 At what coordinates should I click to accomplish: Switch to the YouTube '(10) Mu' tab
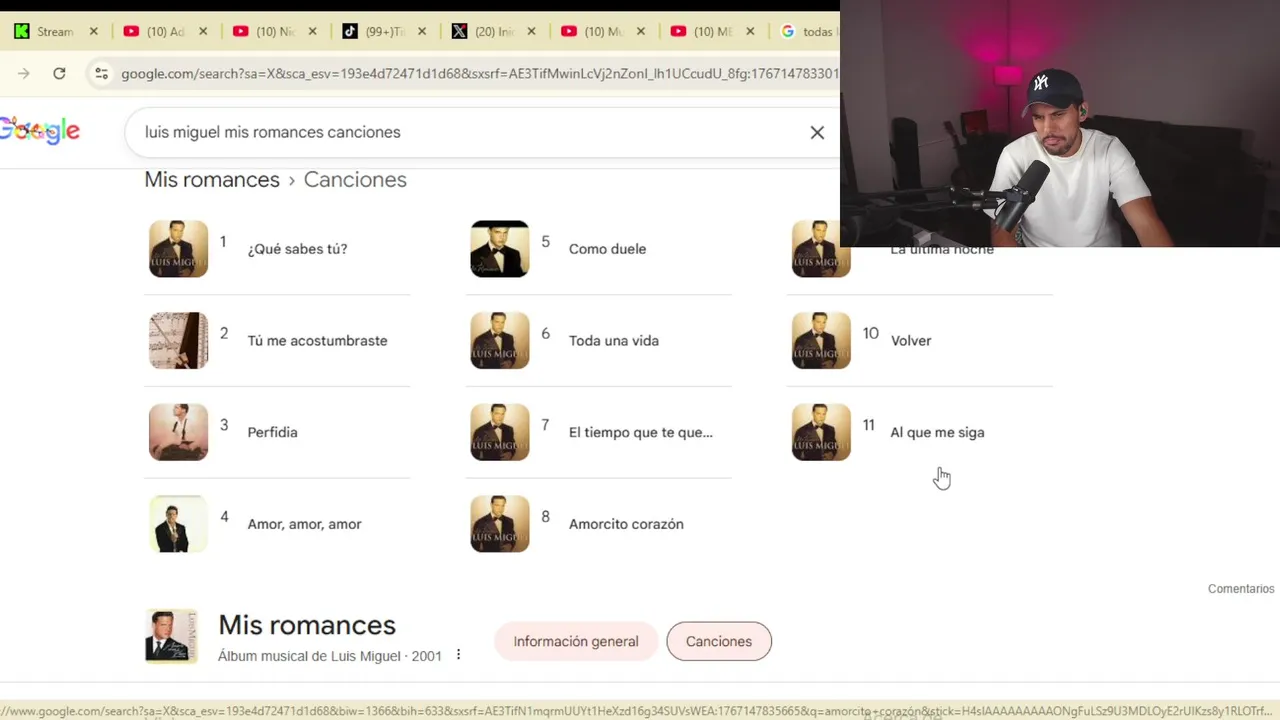(603, 32)
